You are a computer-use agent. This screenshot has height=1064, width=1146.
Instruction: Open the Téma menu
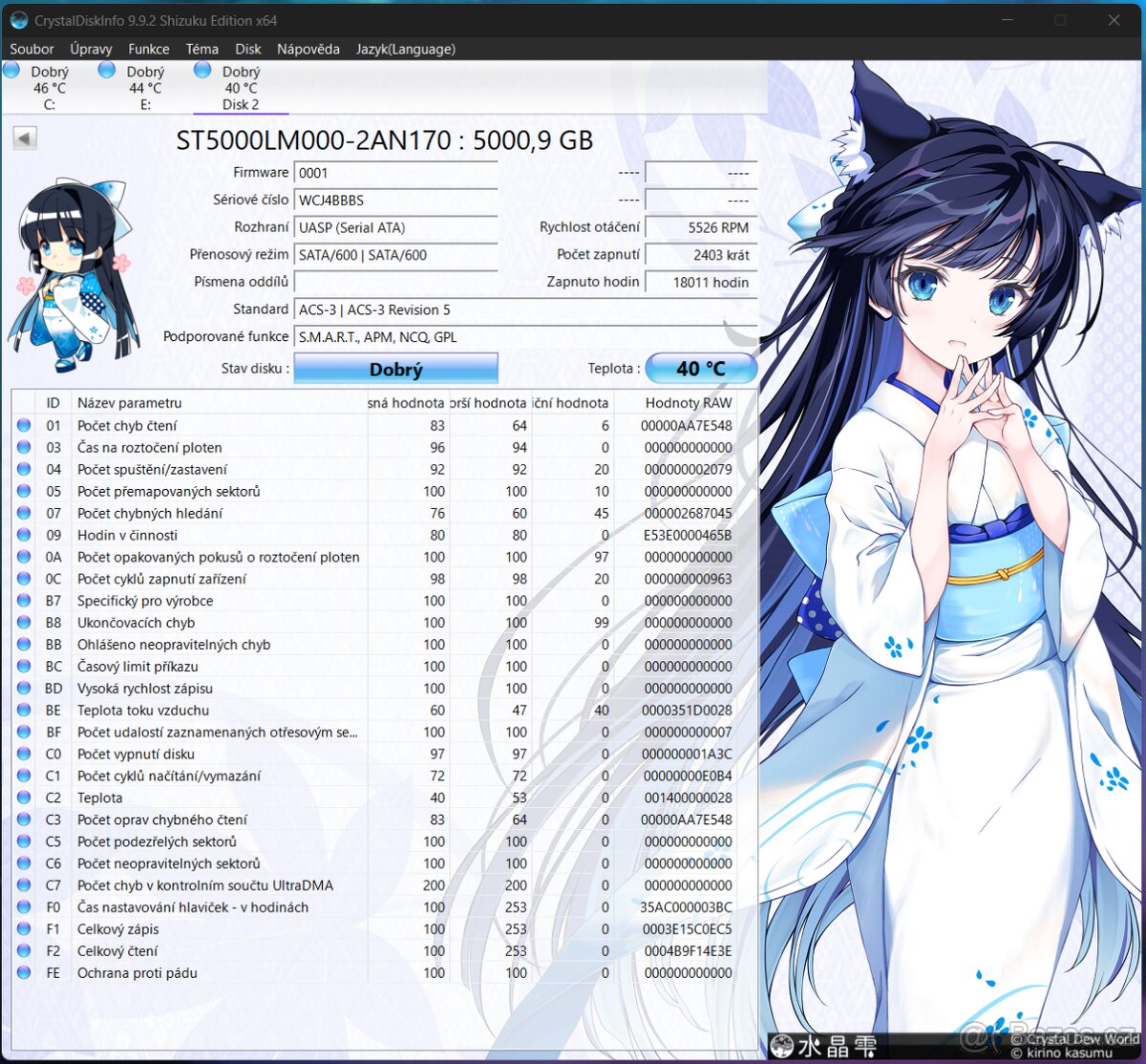point(202,49)
